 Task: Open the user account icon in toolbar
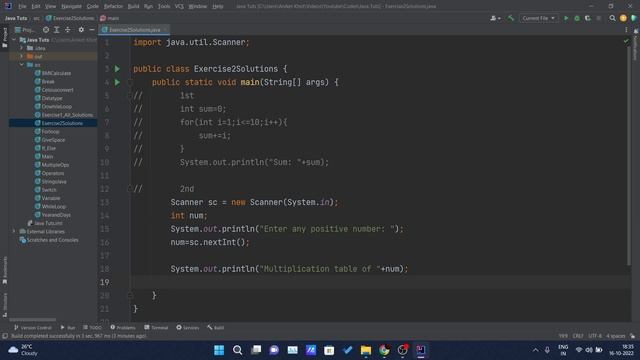point(495,18)
